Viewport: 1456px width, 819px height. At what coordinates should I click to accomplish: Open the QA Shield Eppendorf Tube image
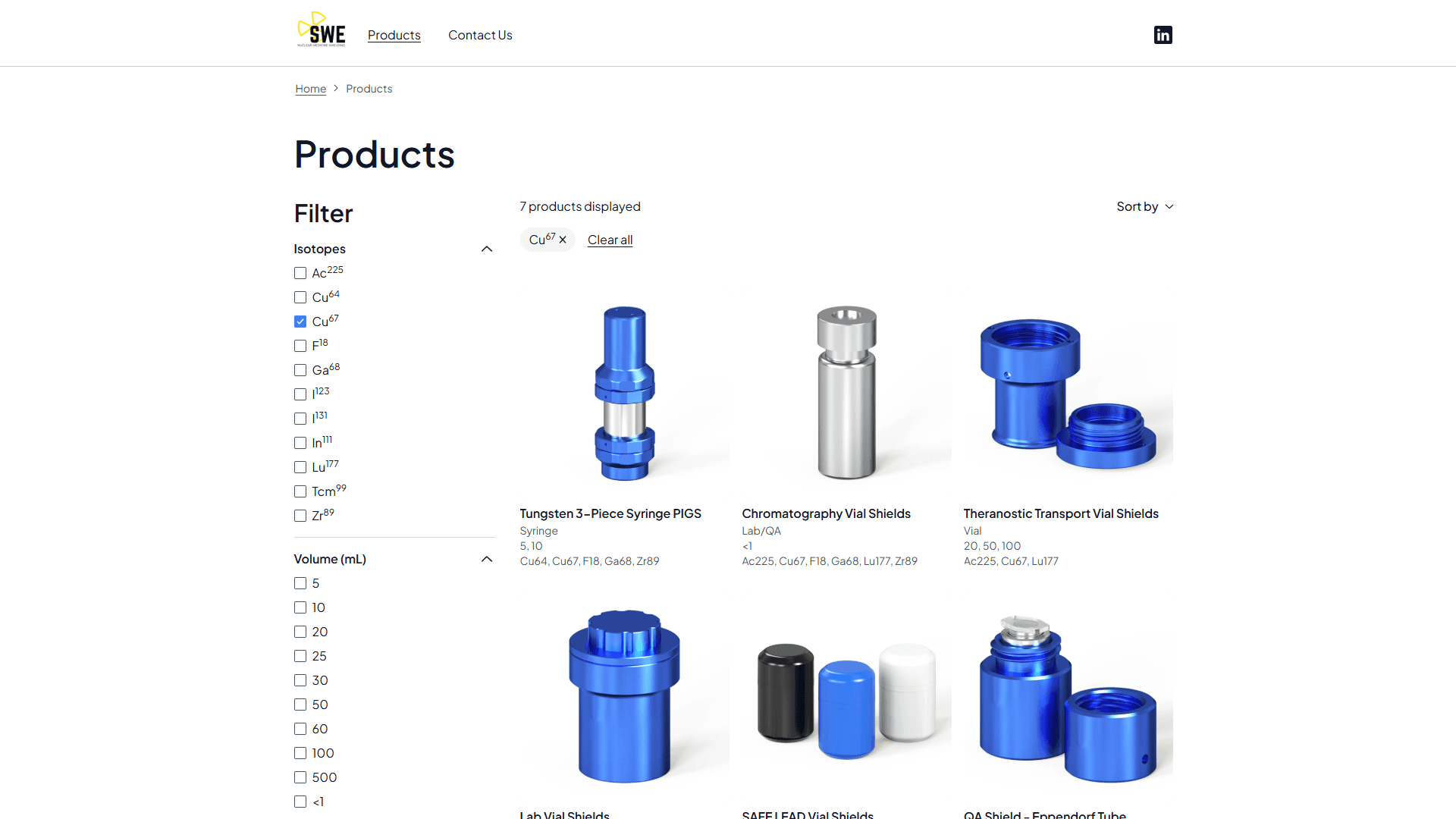(x=1068, y=698)
